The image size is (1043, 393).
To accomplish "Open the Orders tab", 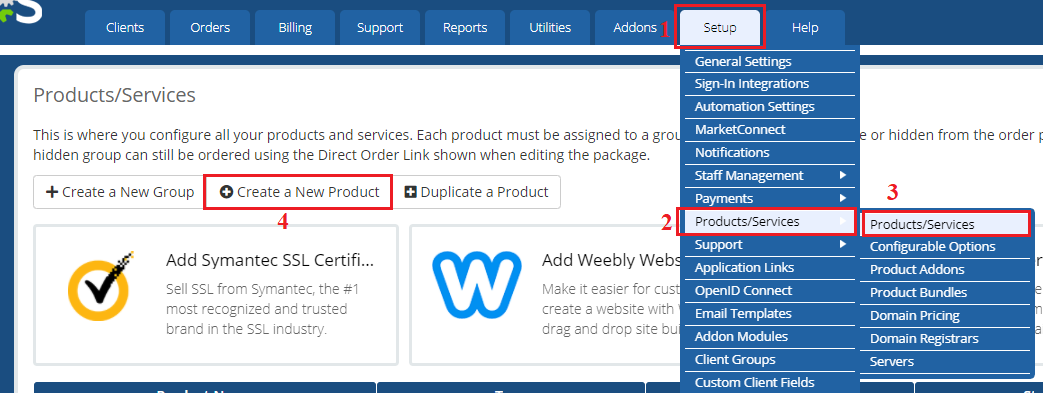I will [210, 27].
